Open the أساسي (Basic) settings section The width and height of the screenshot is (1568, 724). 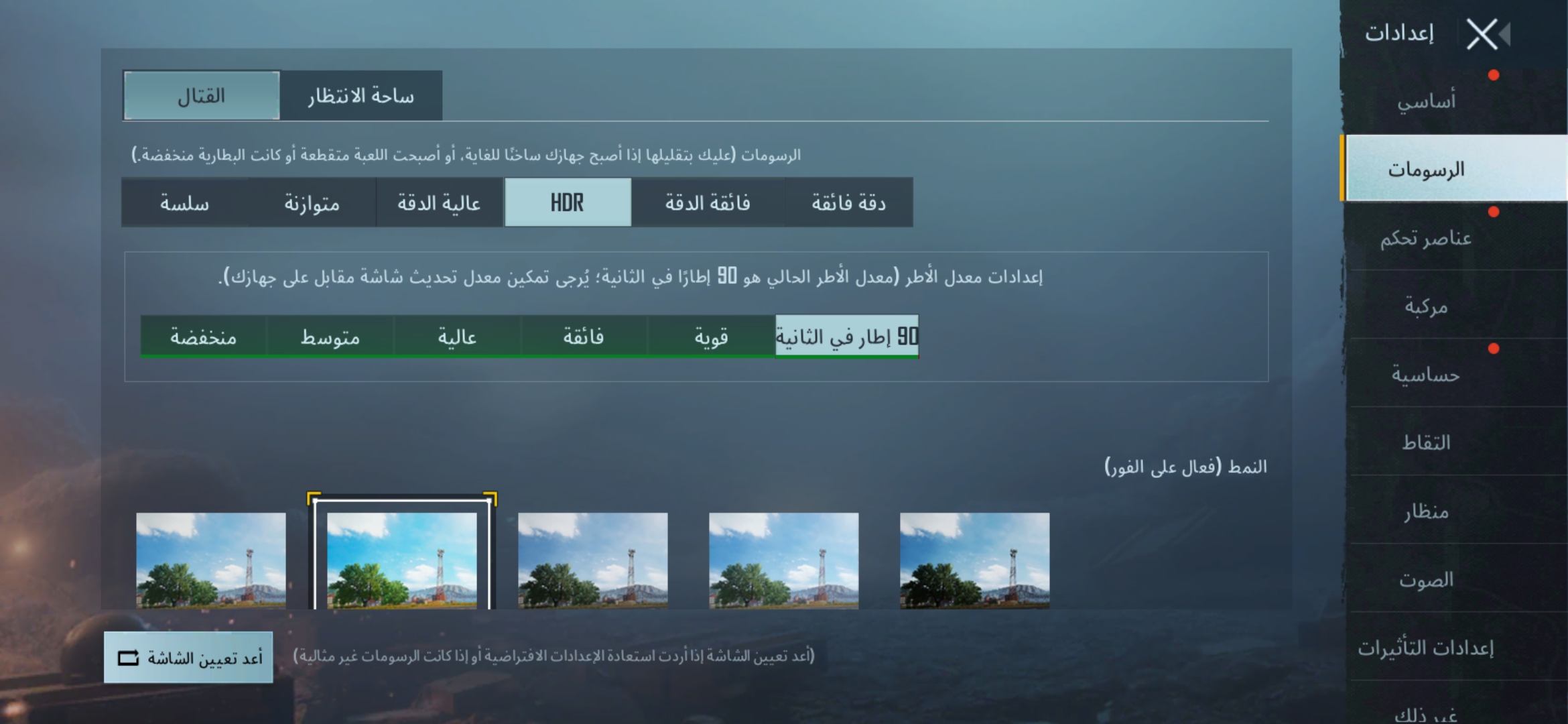click(x=1426, y=101)
